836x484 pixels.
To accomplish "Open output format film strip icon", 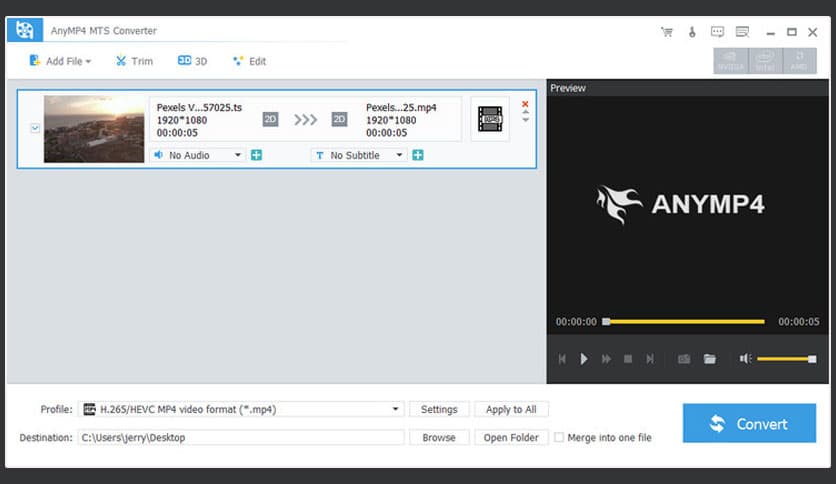I will coord(490,119).
